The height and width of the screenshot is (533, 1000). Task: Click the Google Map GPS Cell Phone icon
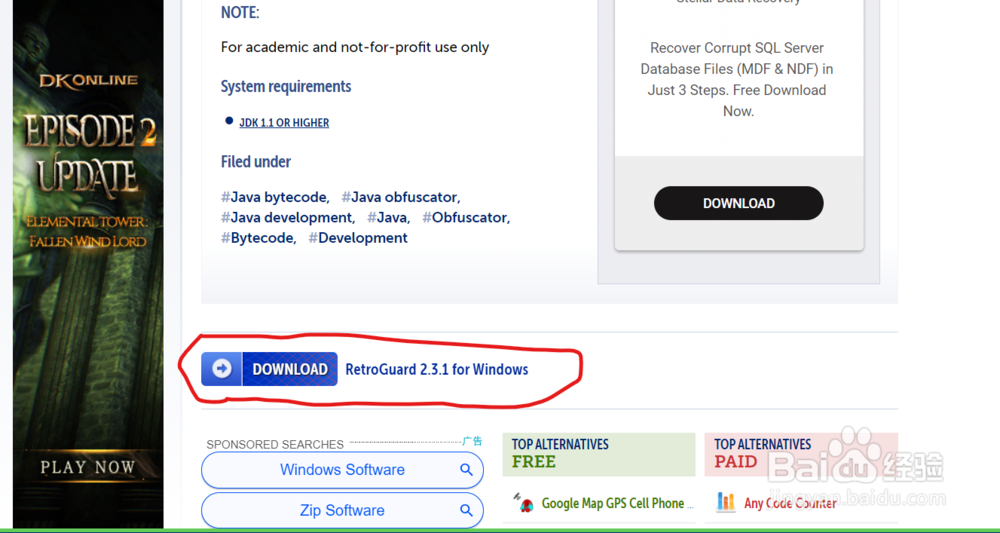coord(524,504)
